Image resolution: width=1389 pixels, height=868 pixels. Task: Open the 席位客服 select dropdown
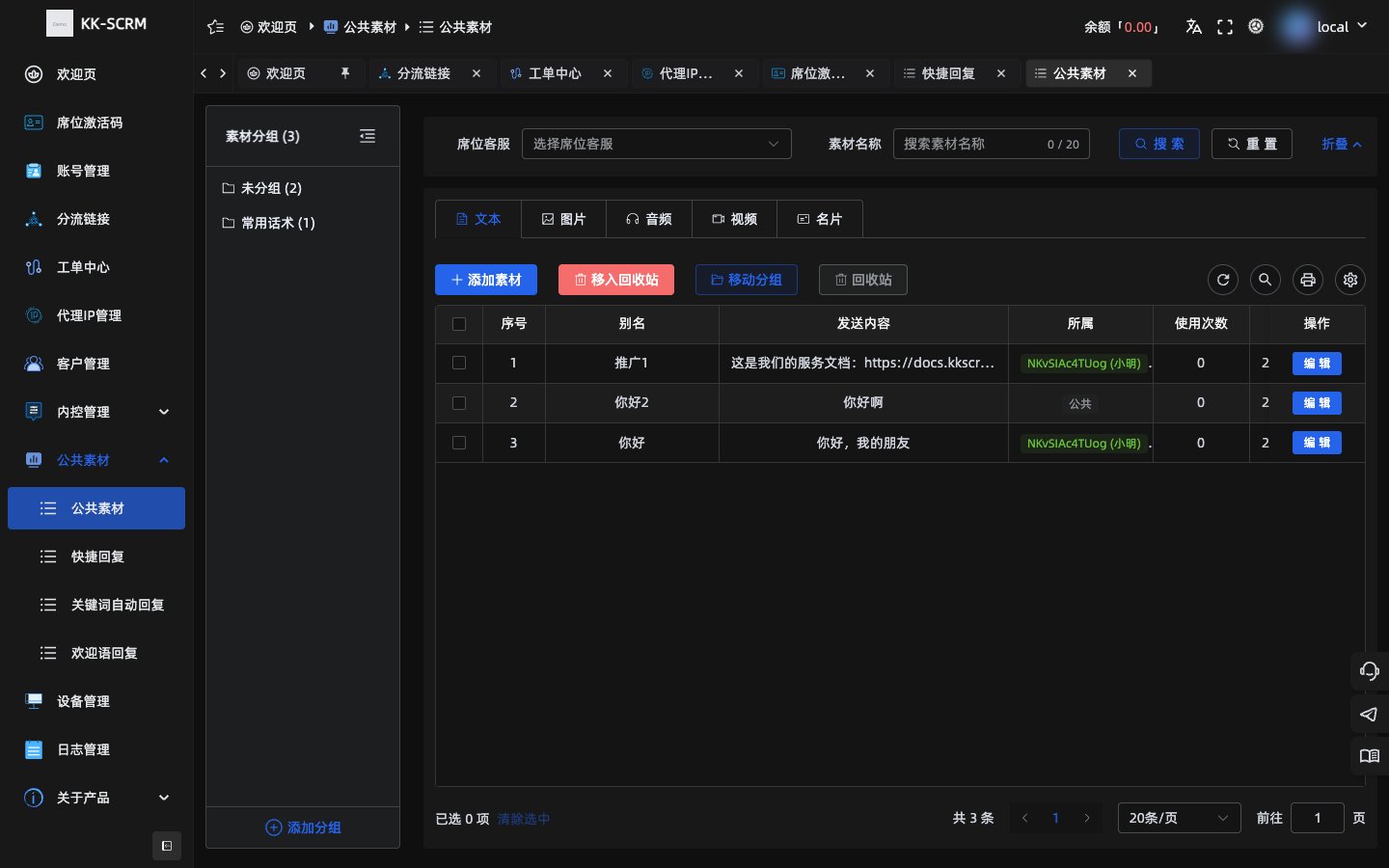pyautogui.click(x=657, y=144)
